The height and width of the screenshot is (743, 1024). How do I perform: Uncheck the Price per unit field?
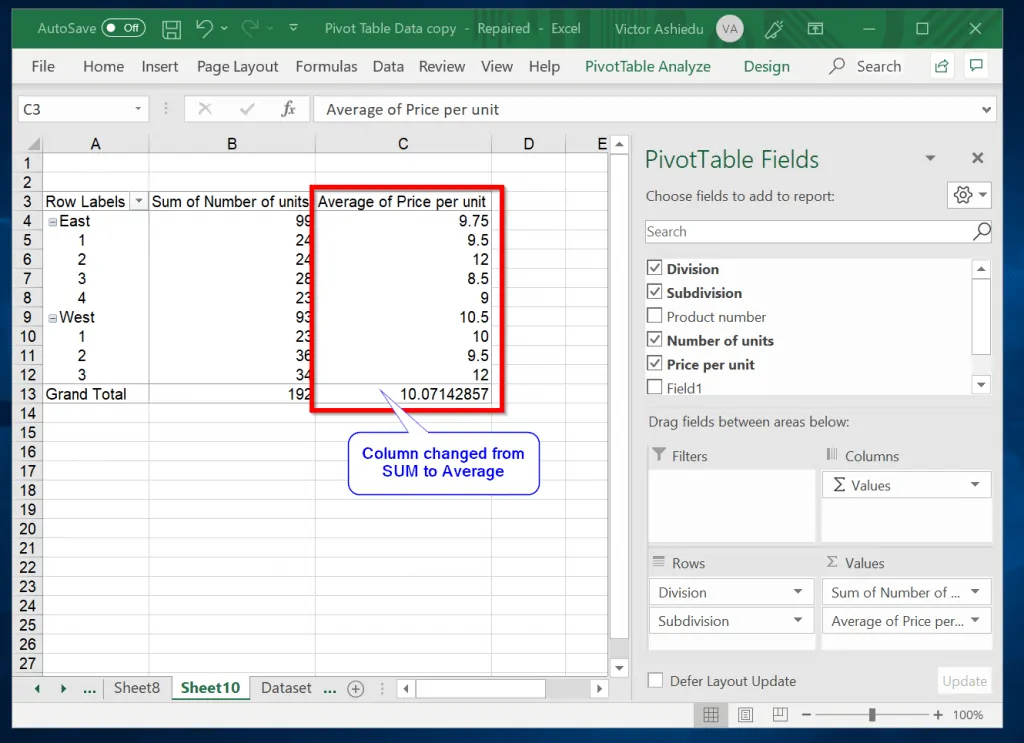tap(654, 363)
